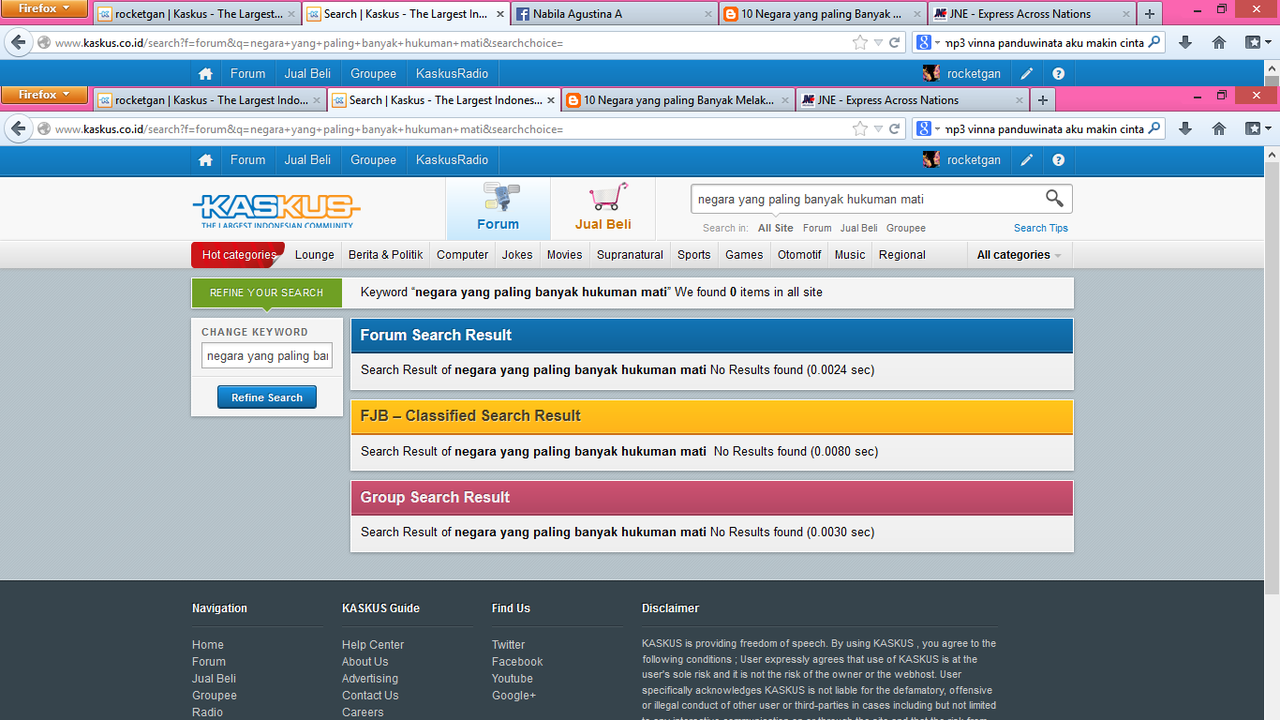Click Home icon in back window toolbar
Screen dimensions: 1280x720
click(1219, 43)
